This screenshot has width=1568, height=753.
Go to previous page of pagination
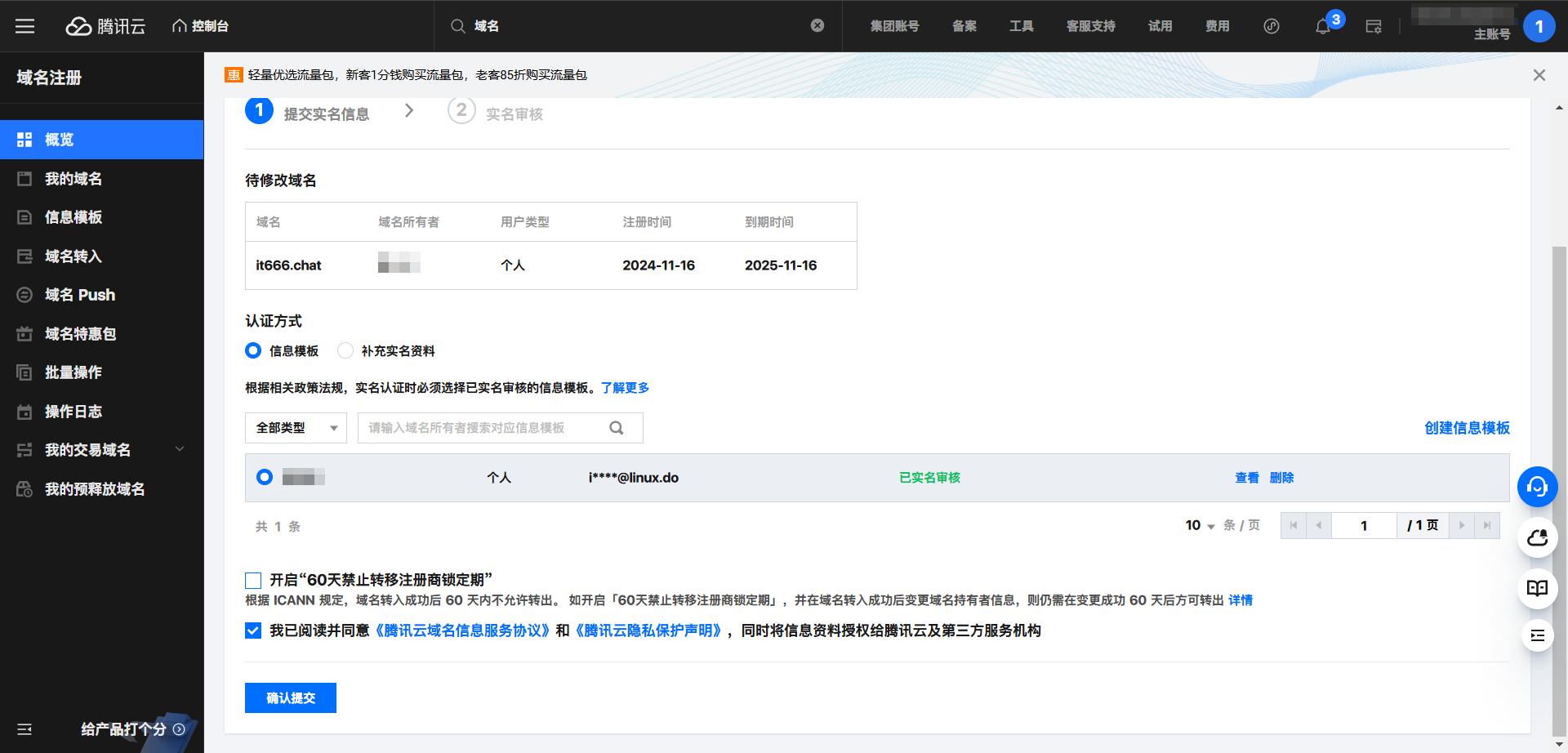point(1319,525)
